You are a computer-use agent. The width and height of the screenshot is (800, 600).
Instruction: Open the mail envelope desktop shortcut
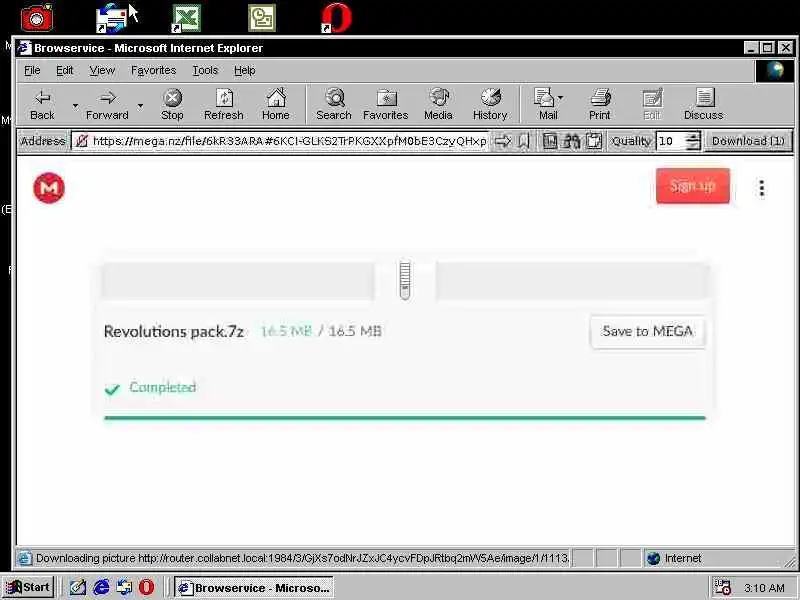[112, 18]
